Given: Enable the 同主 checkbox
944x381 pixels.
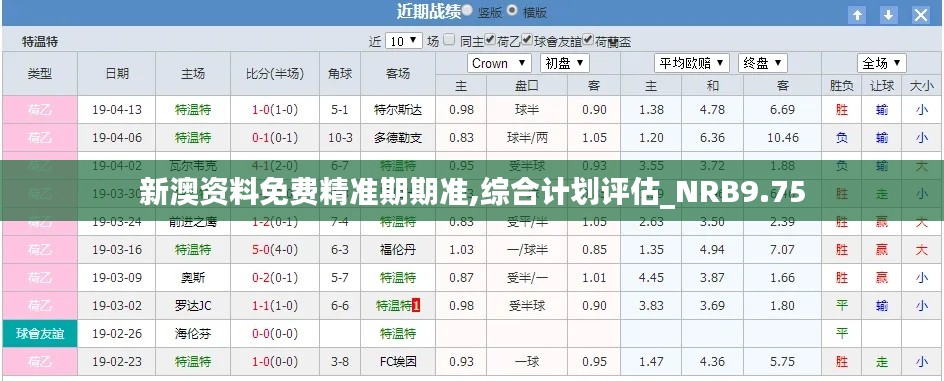Looking at the screenshot, I should point(449,40).
